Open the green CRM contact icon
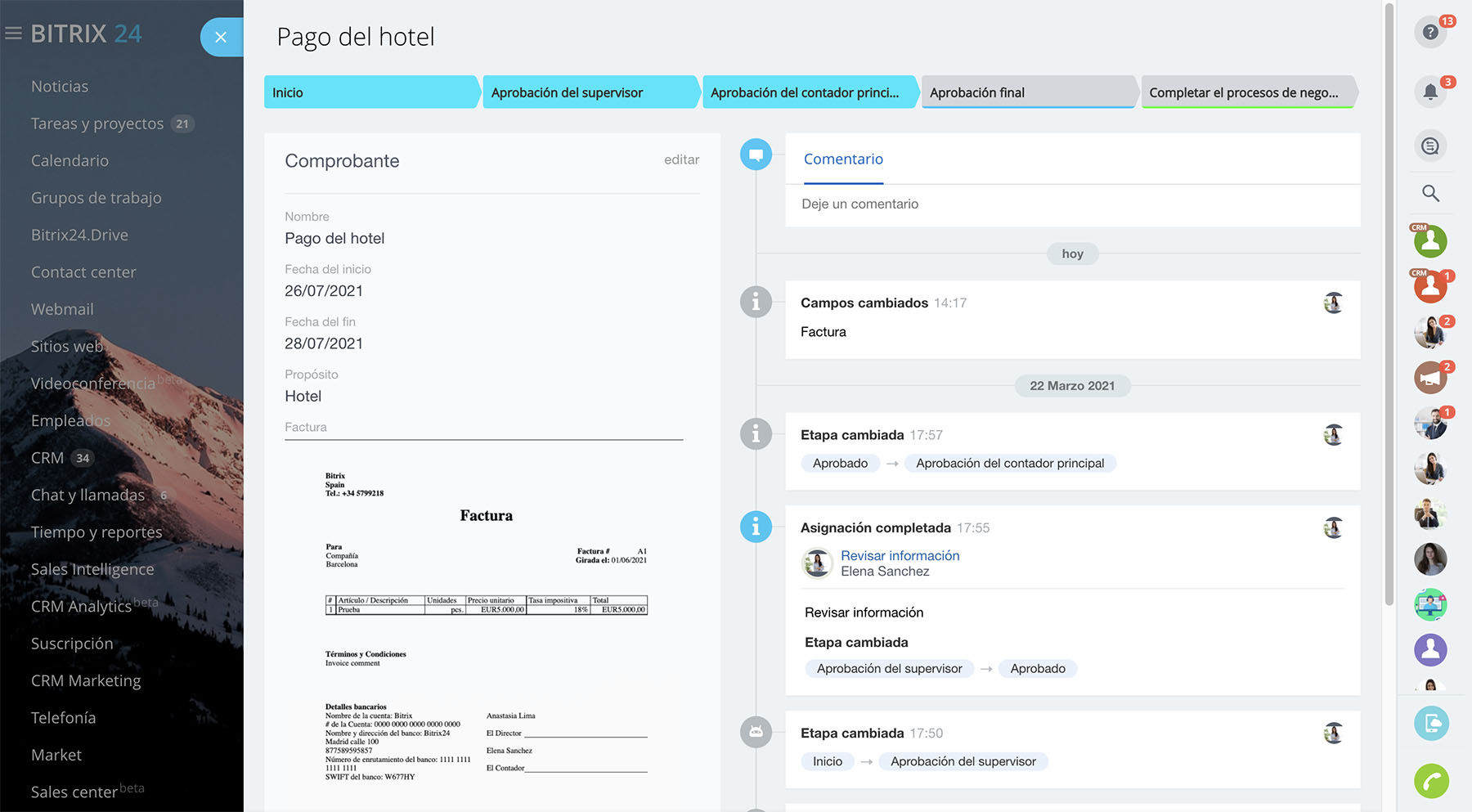This screenshot has height=812, width=1472. click(x=1430, y=241)
